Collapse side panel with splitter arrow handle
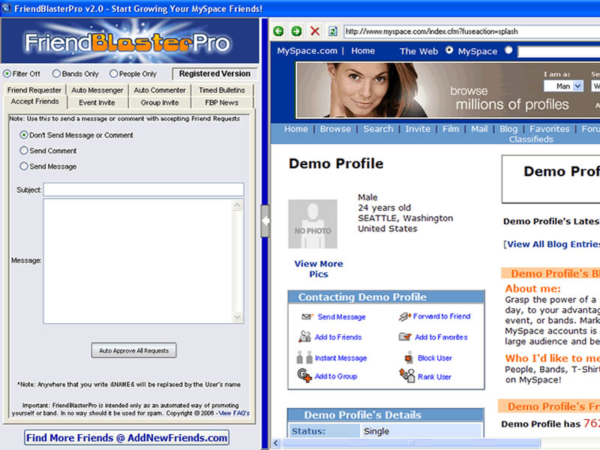The height and width of the screenshot is (450, 600). pos(265,221)
